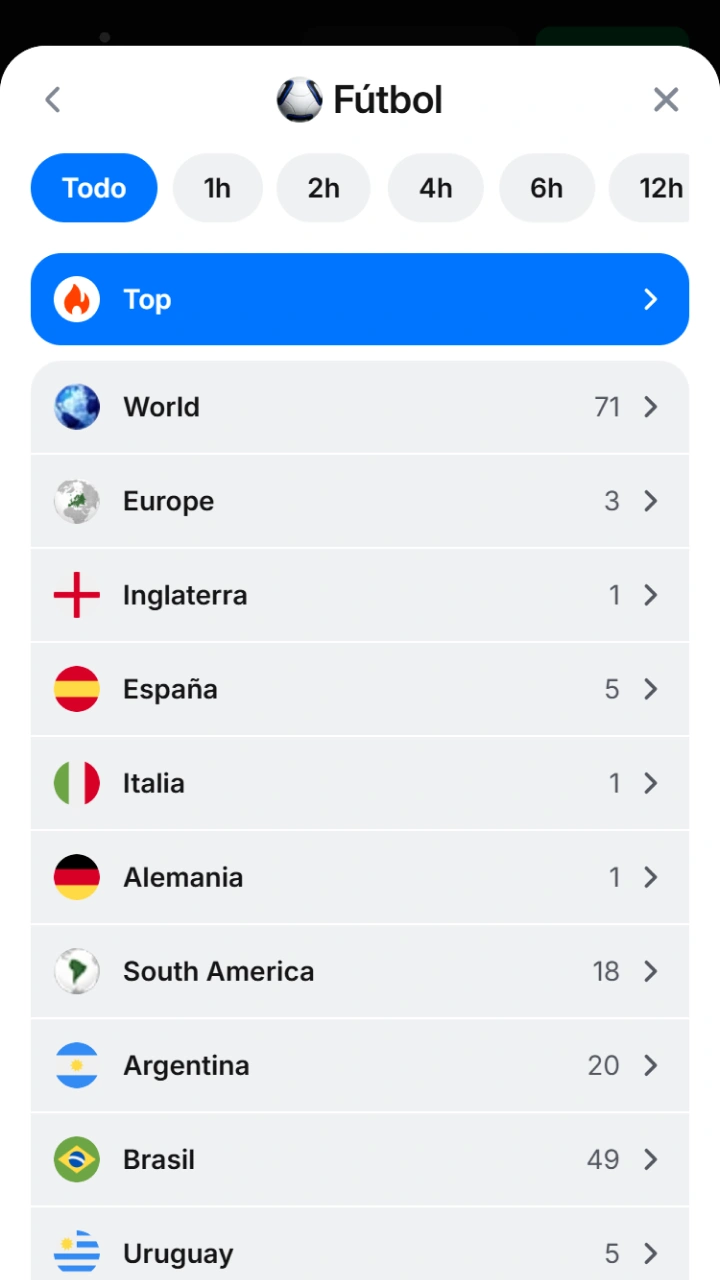The image size is (720, 1280).
Task: Tap the flame icon in the Top banner
Action: click(77, 299)
